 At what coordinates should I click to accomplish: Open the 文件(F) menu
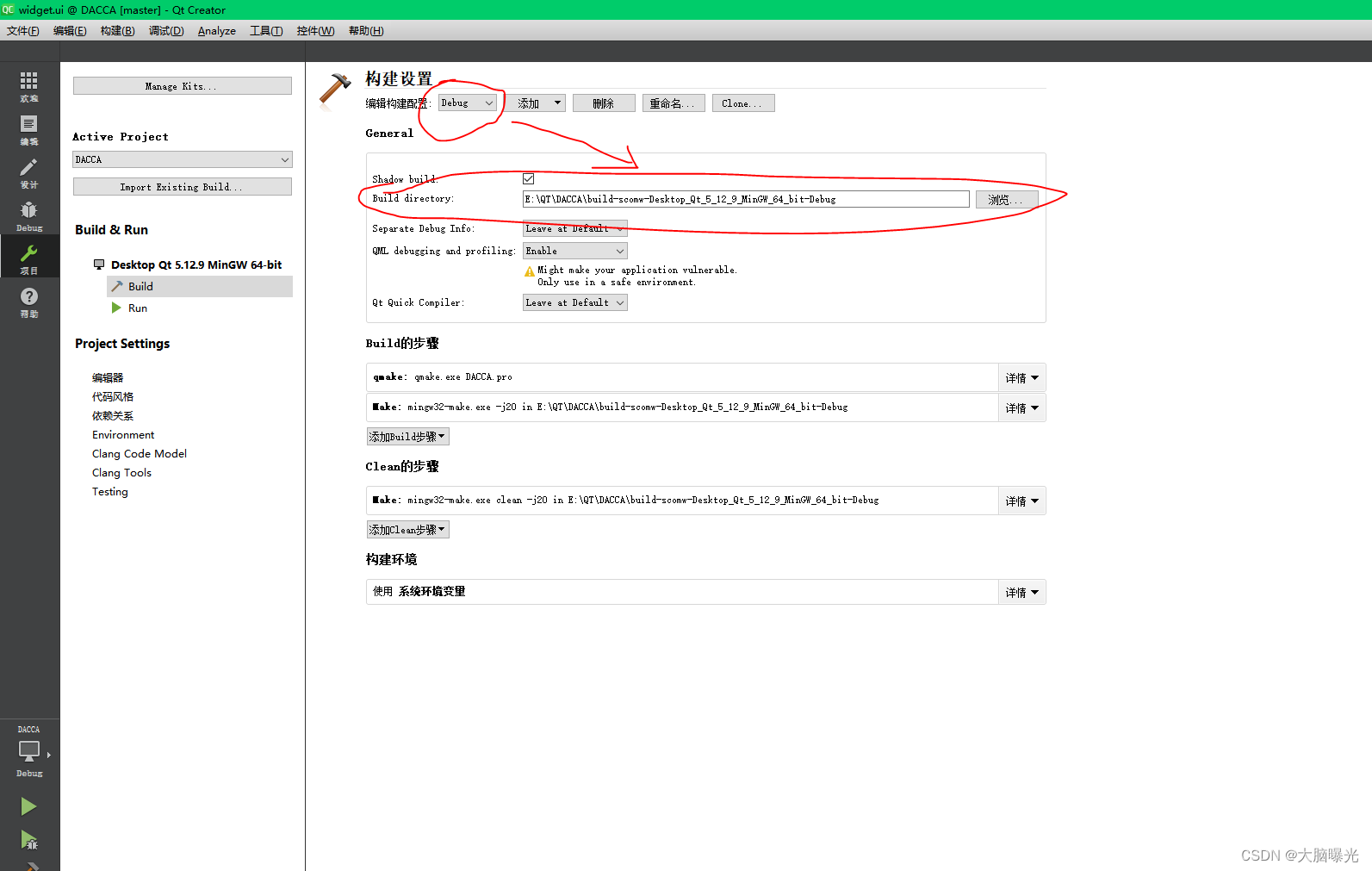coord(23,31)
